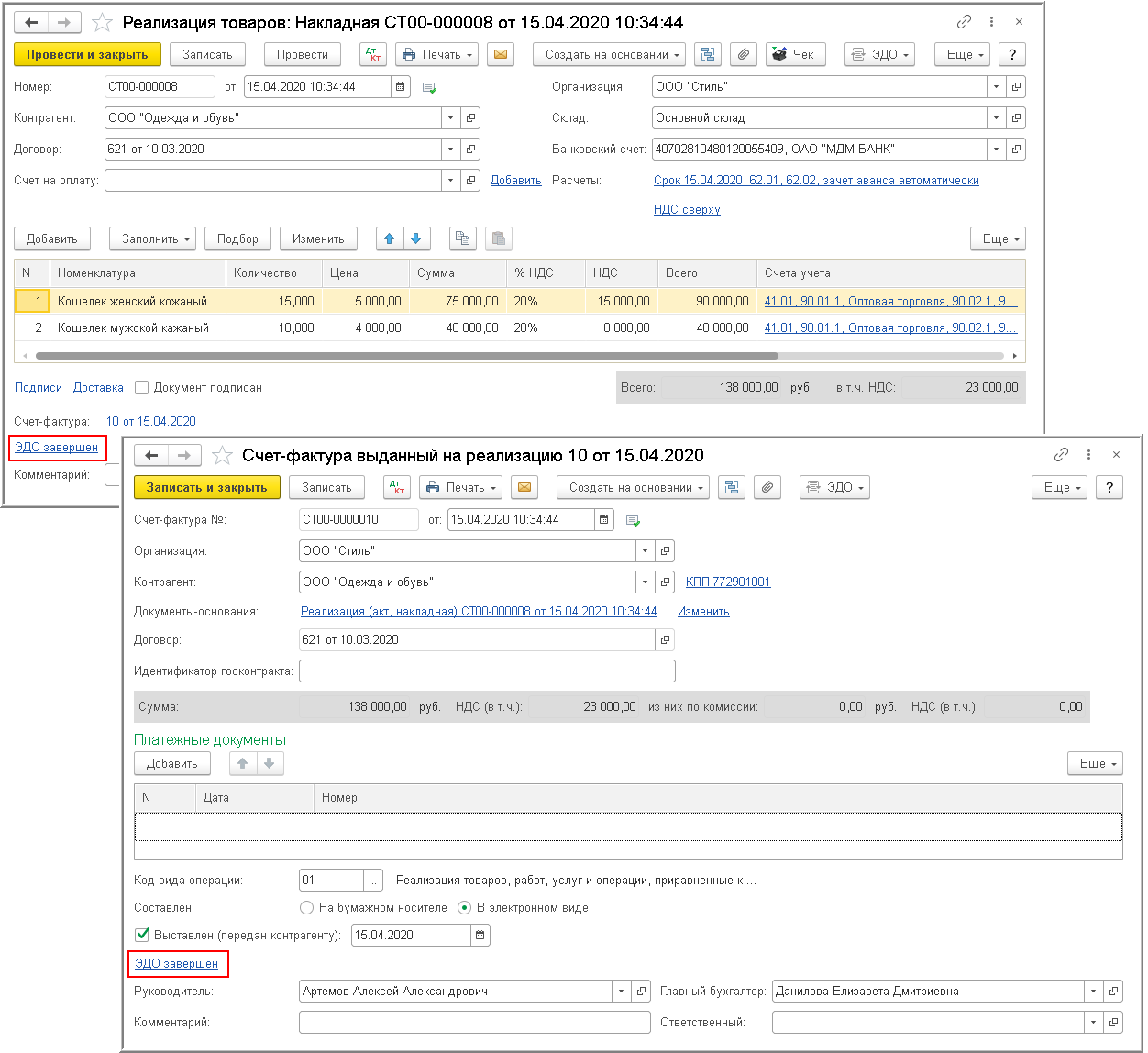Viewport: 1148px width, 1053px height.
Task: Uncheck Выставлен (передан контрагенту) checkbox
Action: click(x=142, y=936)
